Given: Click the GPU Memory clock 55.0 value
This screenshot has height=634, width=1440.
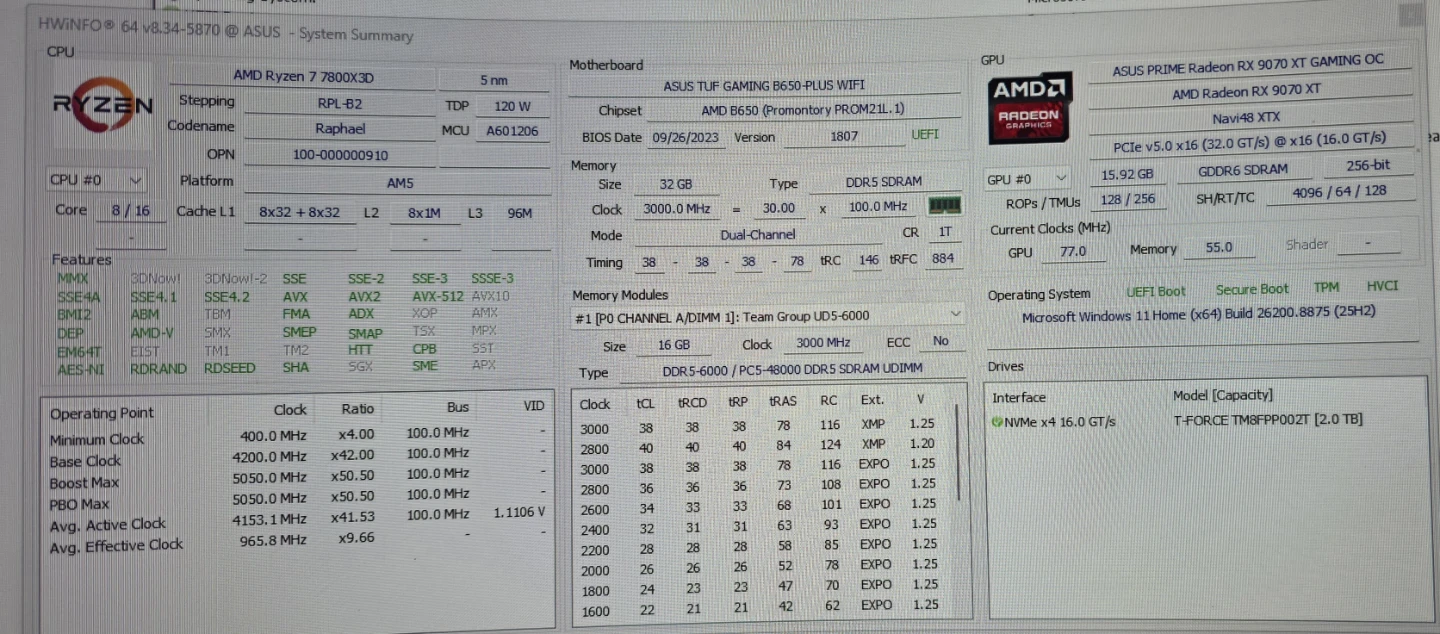Looking at the screenshot, I should (x=1218, y=248).
